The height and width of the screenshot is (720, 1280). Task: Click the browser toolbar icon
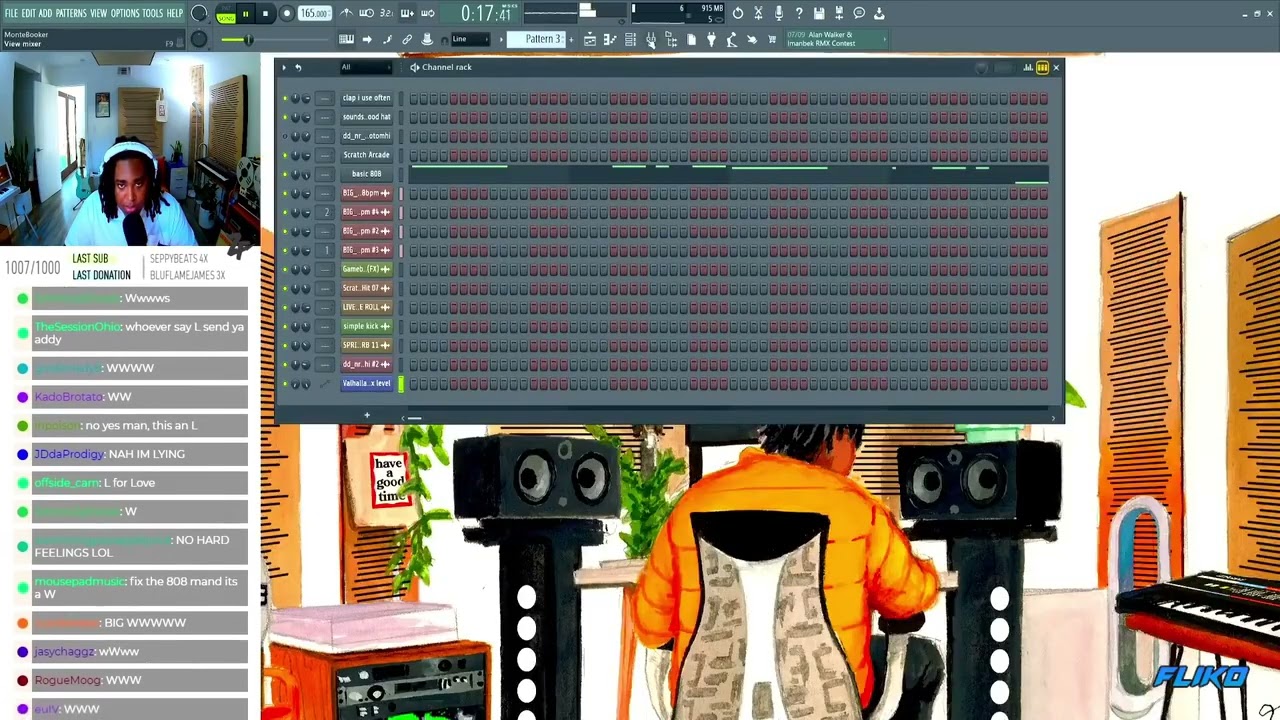(671, 39)
